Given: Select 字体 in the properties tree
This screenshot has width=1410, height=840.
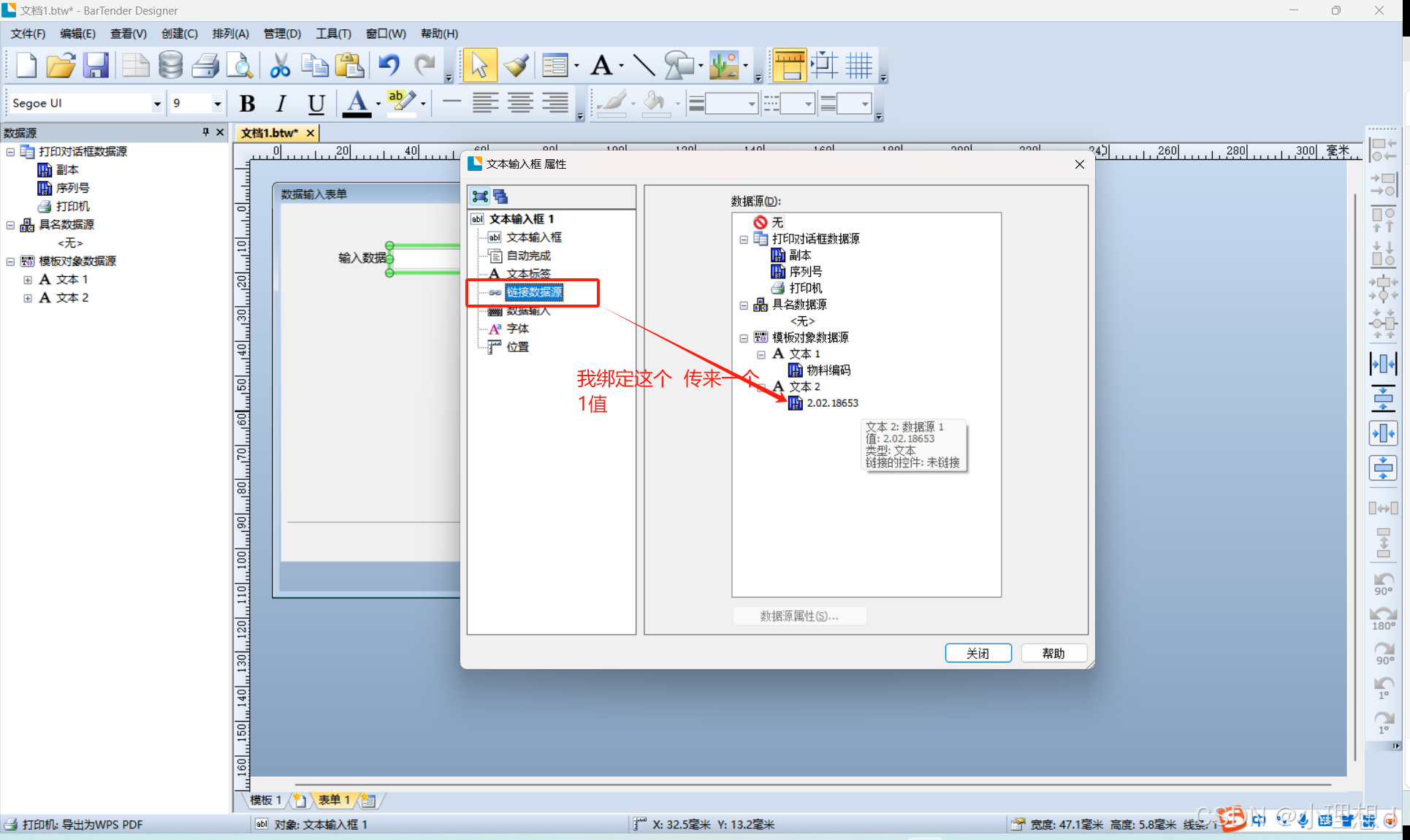Looking at the screenshot, I should [517, 329].
